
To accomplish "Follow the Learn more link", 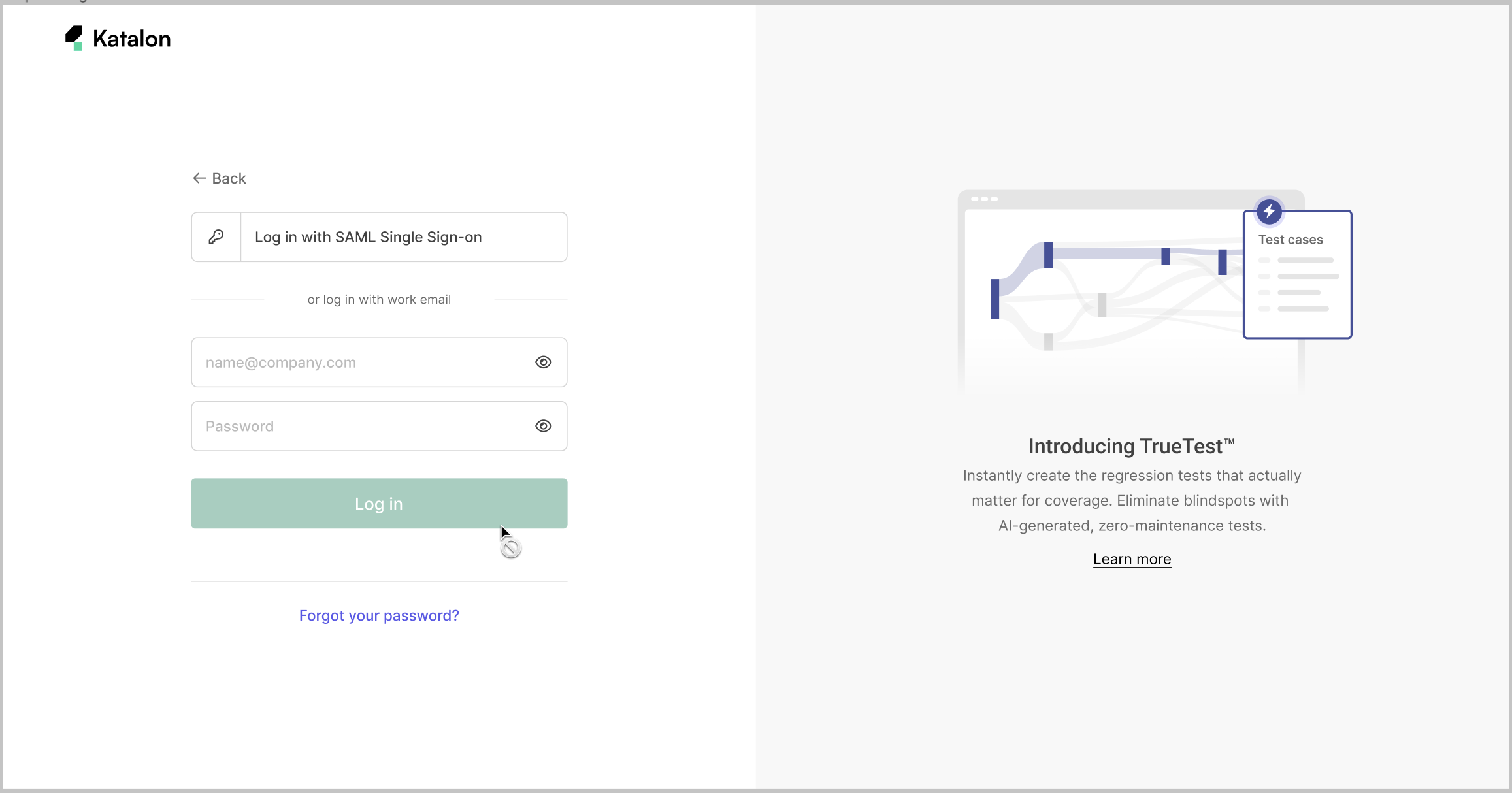I will (x=1132, y=559).
